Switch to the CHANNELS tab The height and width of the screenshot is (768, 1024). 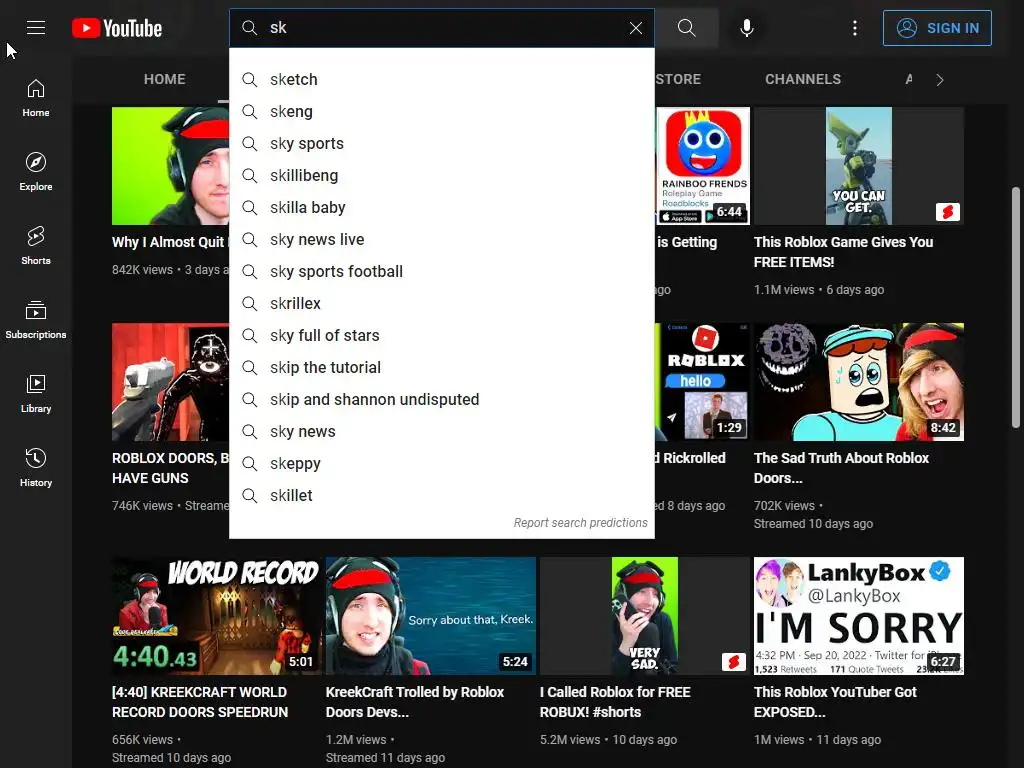click(x=803, y=79)
